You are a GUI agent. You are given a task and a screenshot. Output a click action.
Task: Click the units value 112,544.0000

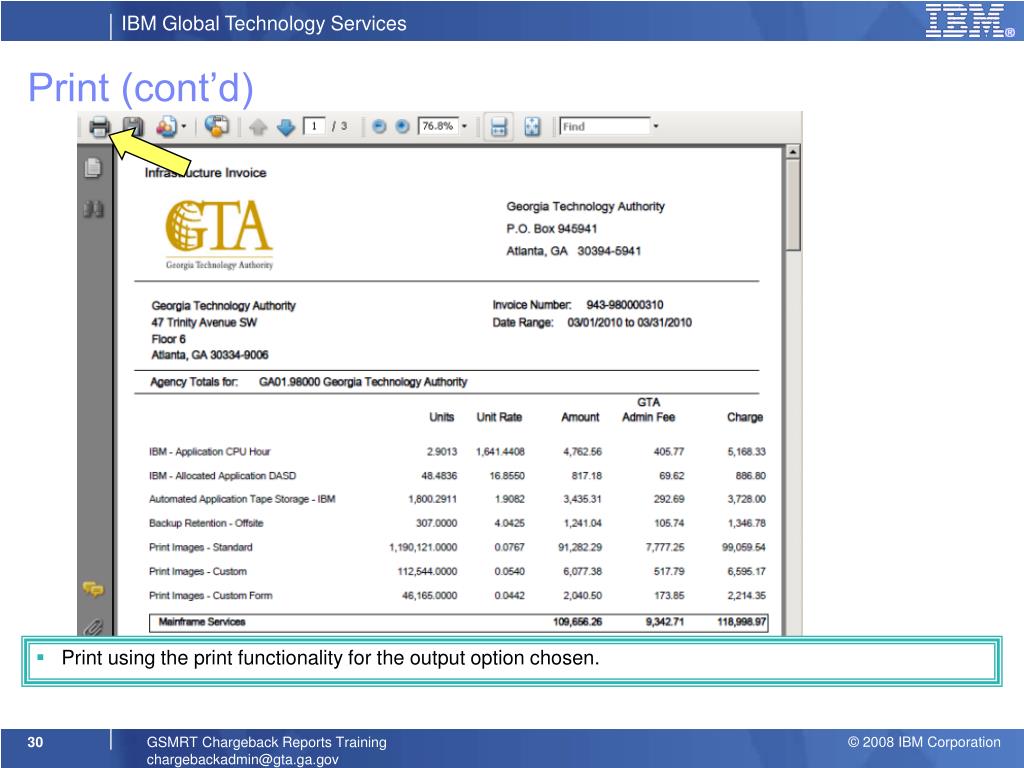[x=427, y=571]
